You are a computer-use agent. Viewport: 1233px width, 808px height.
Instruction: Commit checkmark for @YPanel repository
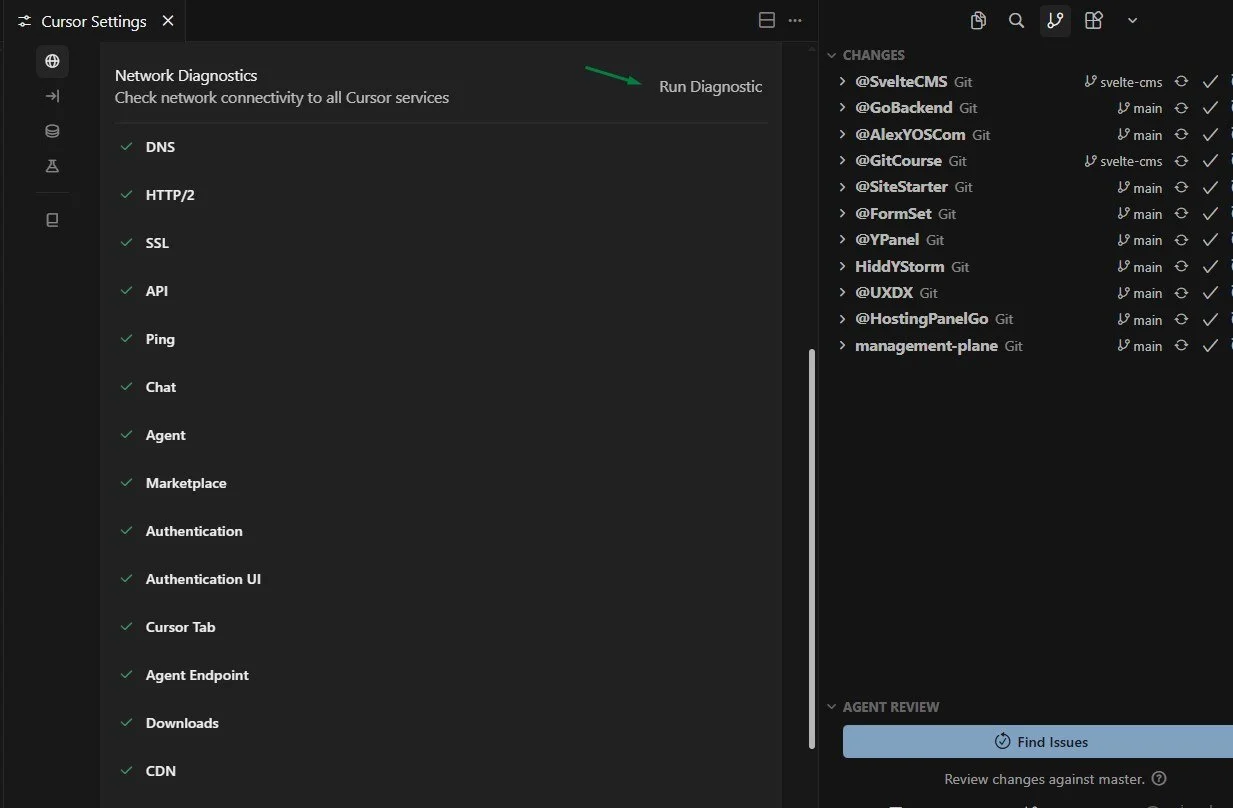point(1210,240)
